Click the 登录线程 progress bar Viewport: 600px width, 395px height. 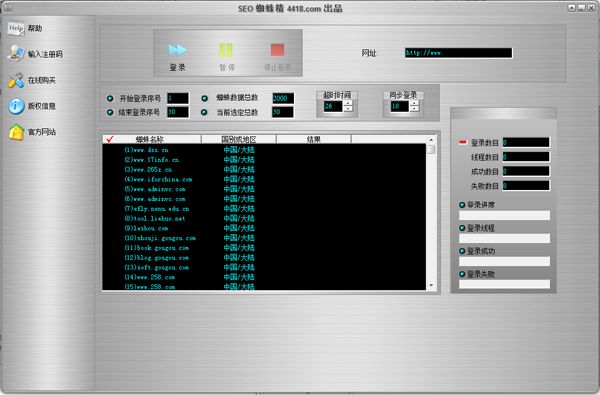coord(504,238)
